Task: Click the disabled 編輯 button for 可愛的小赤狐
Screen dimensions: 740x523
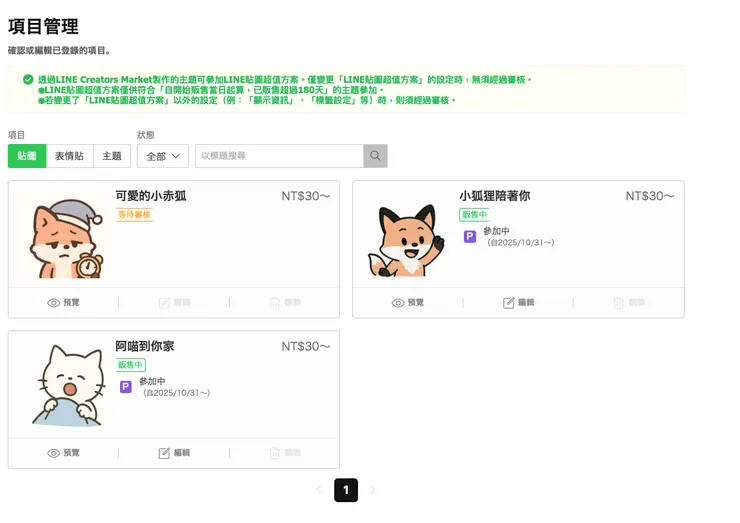Action: pyautogui.click(x=174, y=303)
